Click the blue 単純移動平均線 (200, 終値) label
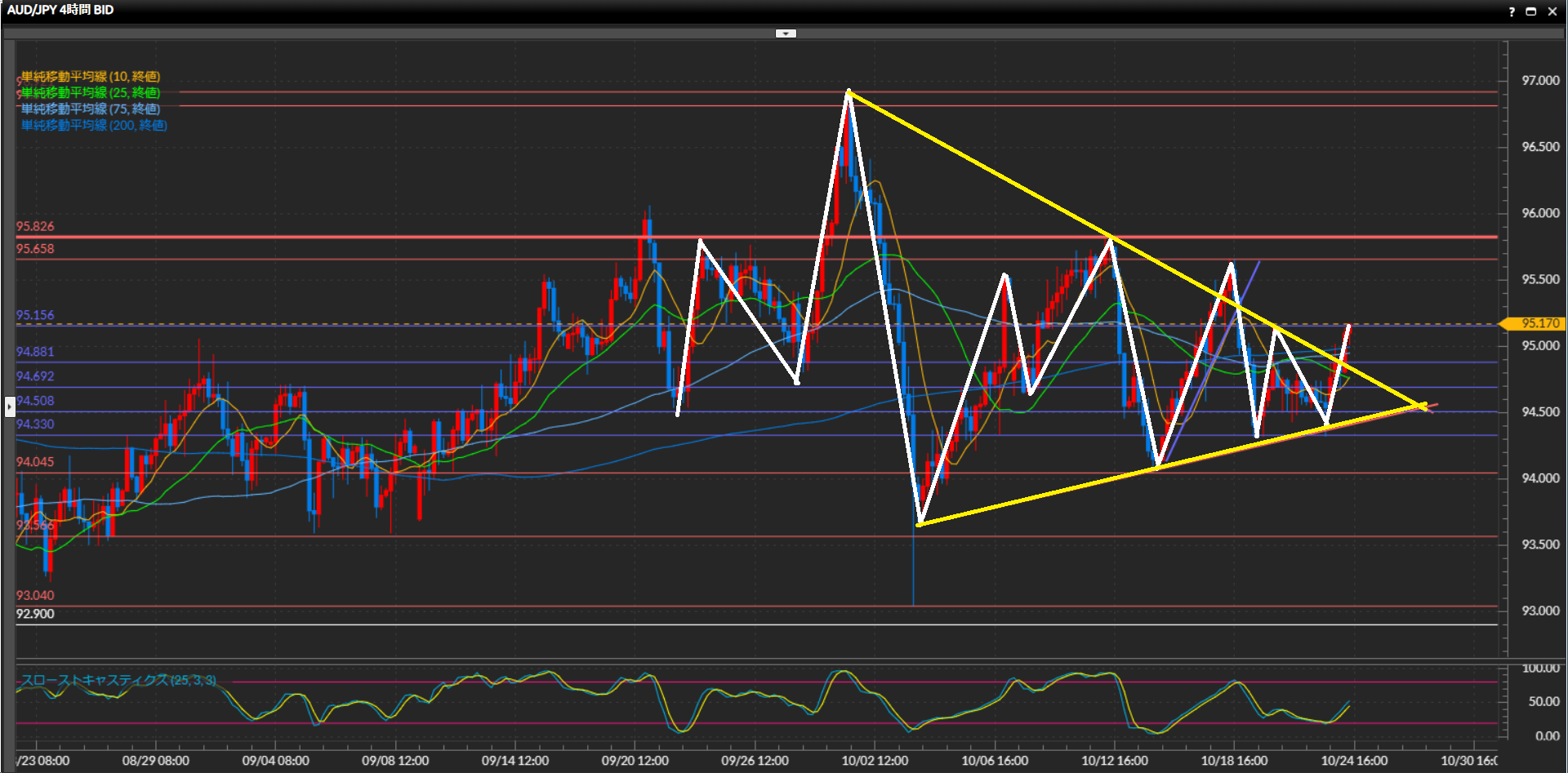 click(x=94, y=126)
